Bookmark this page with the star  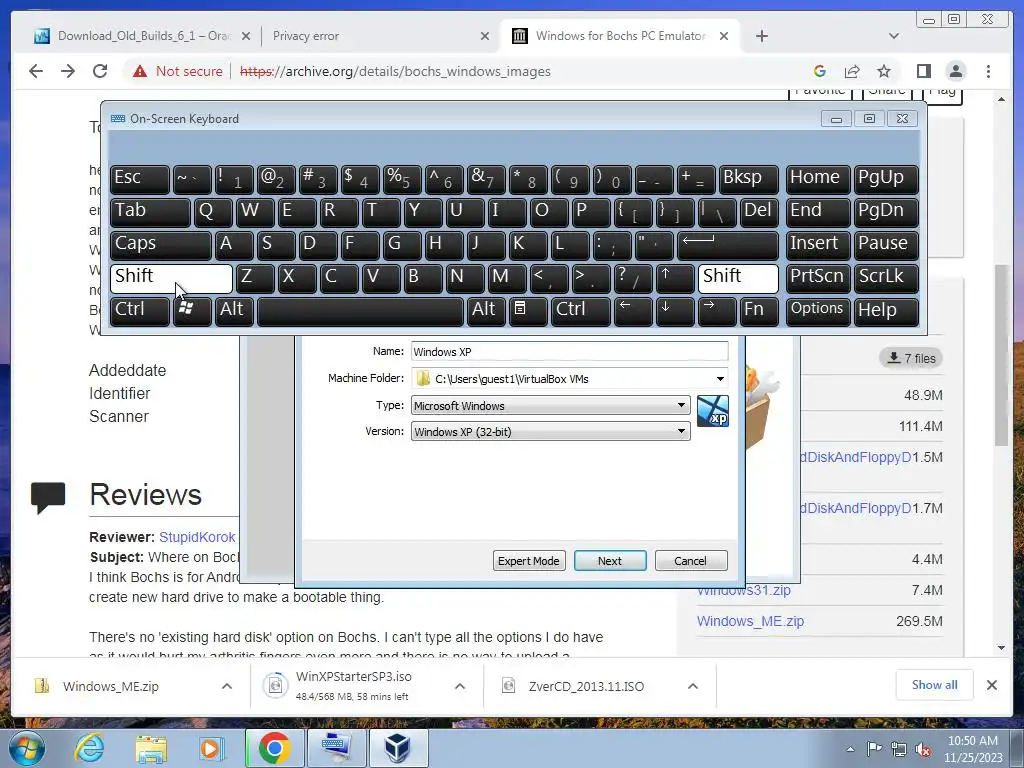click(x=884, y=71)
